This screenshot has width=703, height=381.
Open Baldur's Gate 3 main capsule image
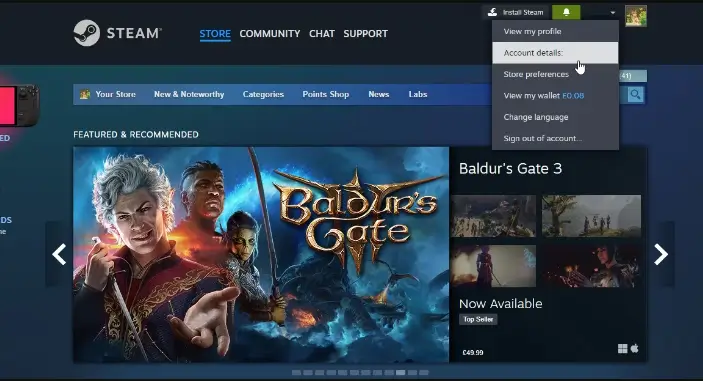point(261,255)
